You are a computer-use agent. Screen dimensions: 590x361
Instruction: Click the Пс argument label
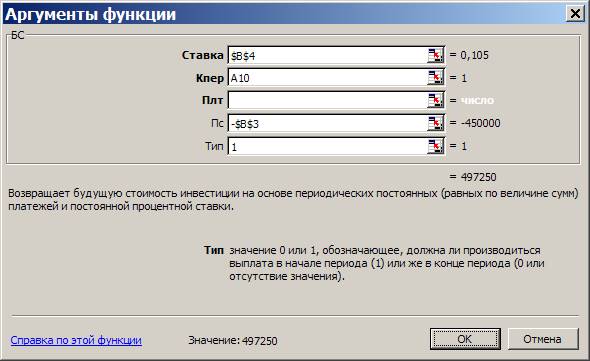(217, 123)
